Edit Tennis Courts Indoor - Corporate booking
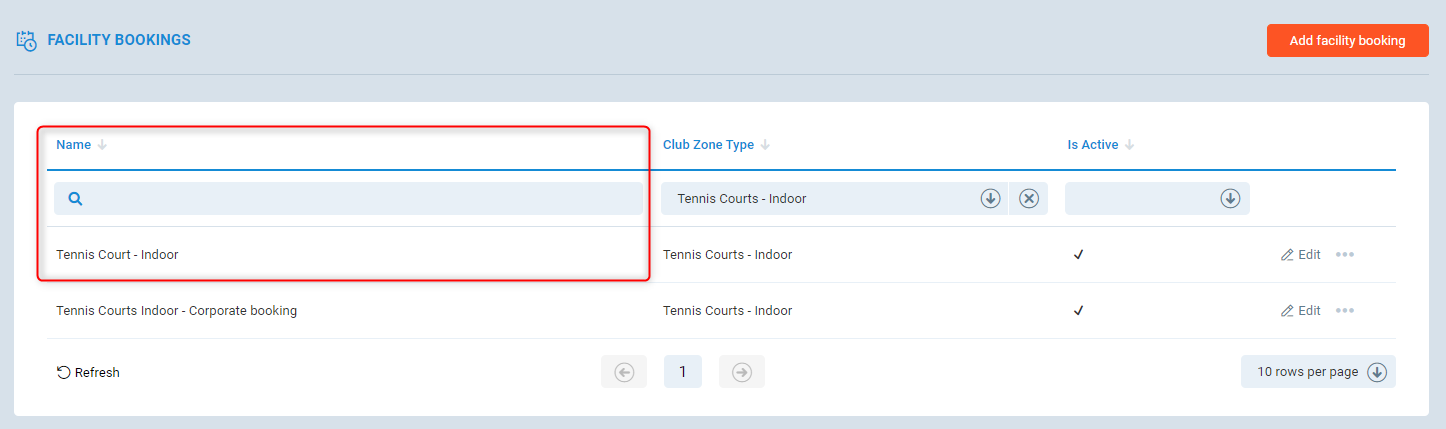 (1301, 311)
